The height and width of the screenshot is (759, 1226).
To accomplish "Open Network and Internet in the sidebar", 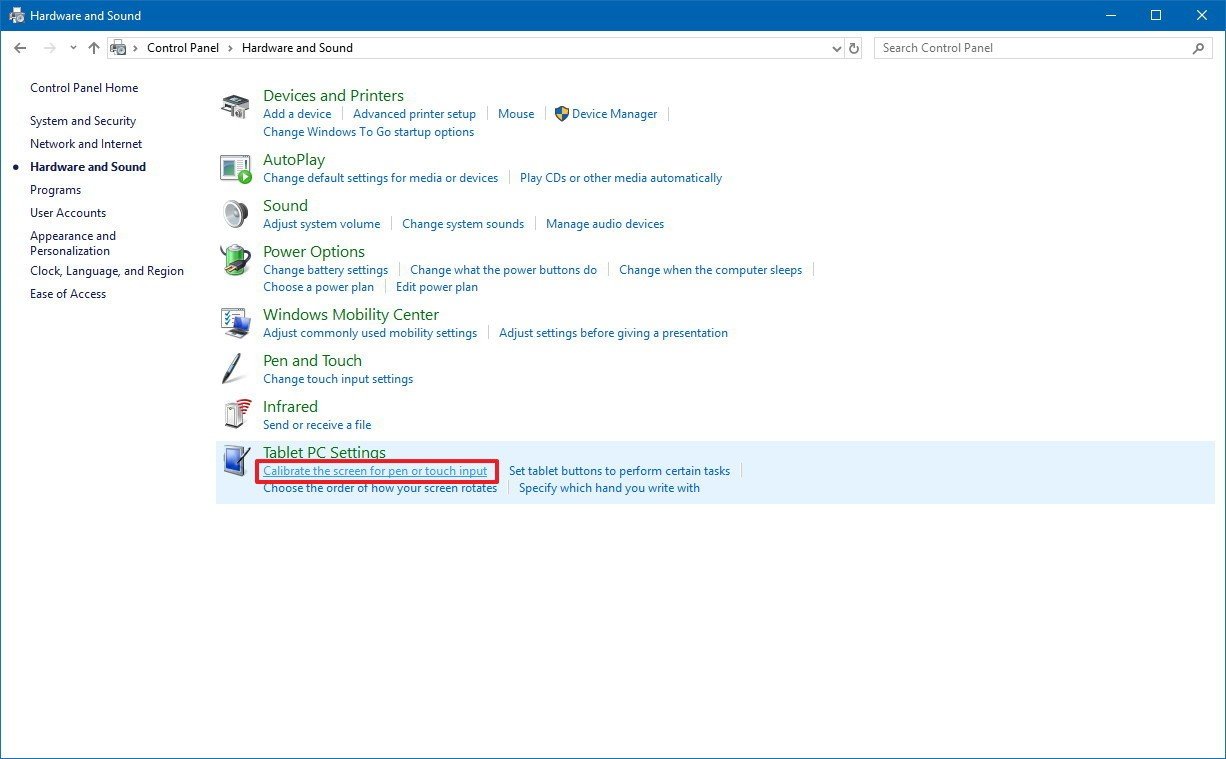I will pyautogui.click(x=86, y=144).
